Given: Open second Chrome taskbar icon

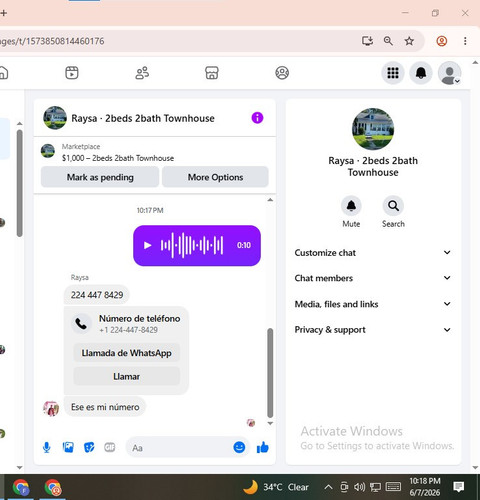Looking at the screenshot, I should click(53, 487).
